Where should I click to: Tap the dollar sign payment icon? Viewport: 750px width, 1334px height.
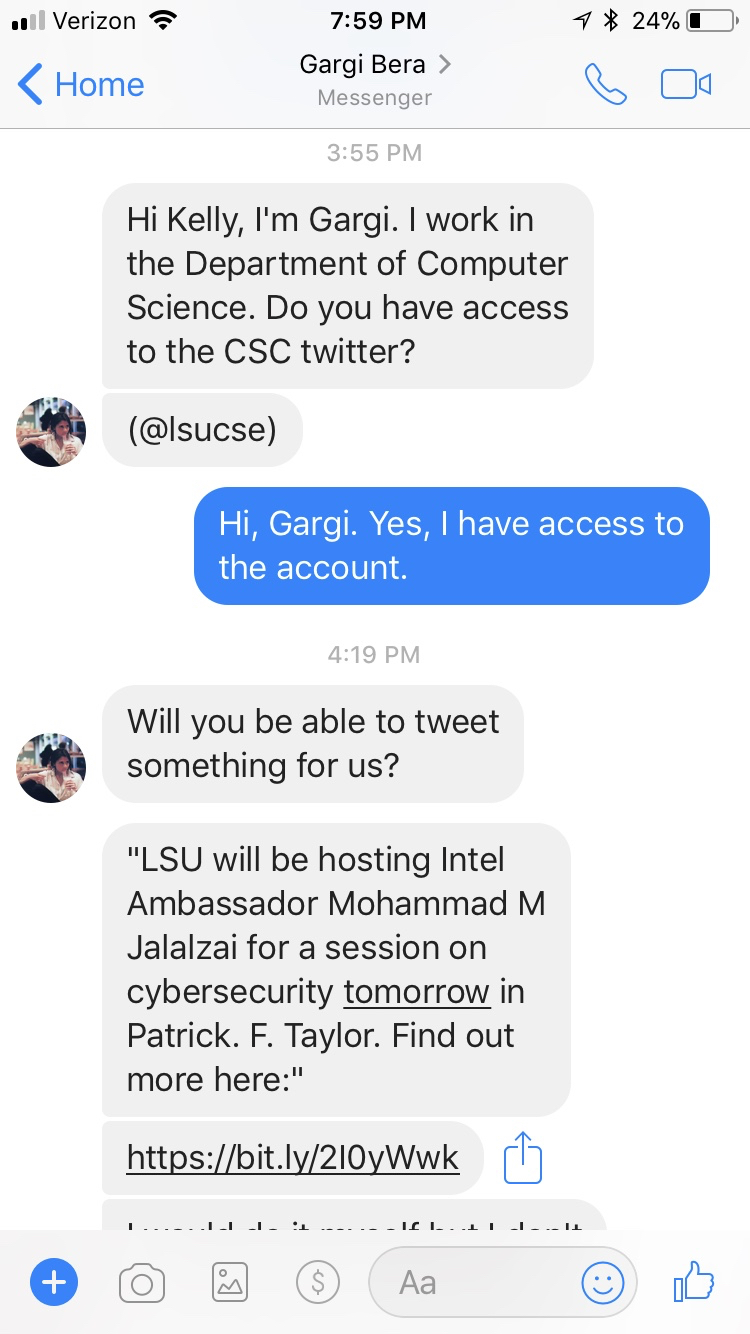318,1281
